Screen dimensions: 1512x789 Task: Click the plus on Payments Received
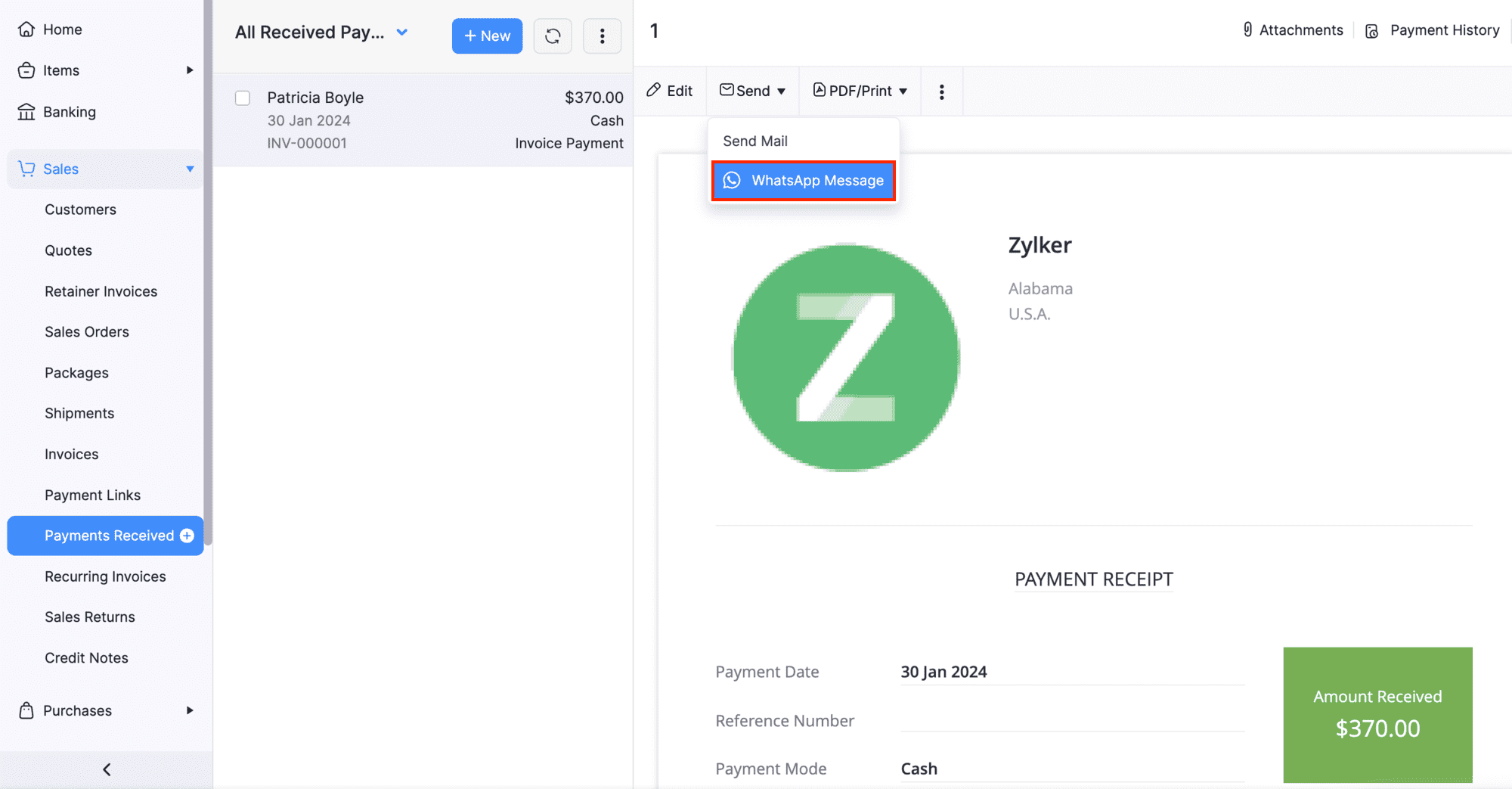pyautogui.click(x=187, y=536)
